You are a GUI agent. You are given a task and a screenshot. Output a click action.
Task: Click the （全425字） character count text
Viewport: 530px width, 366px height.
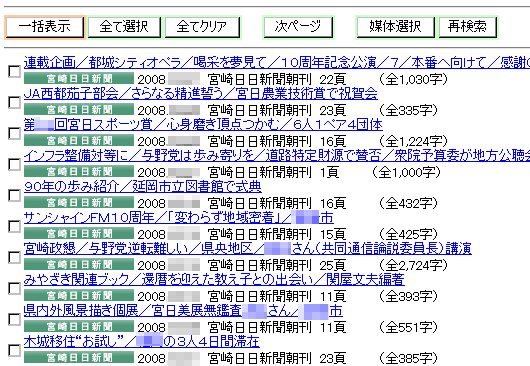click(x=408, y=234)
